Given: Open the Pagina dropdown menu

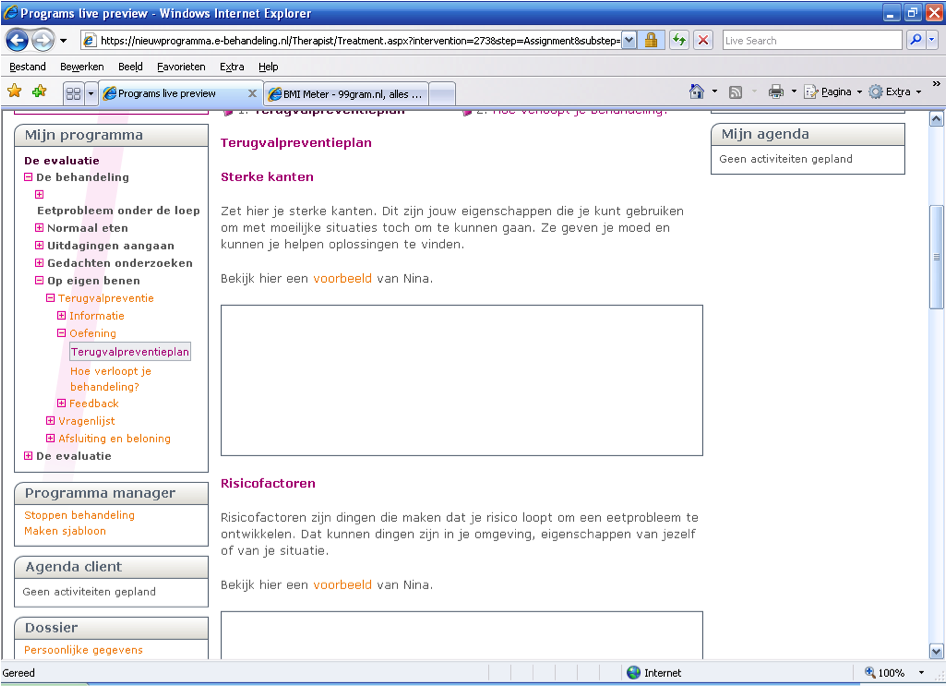Looking at the screenshot, I should tap(835, 92).
